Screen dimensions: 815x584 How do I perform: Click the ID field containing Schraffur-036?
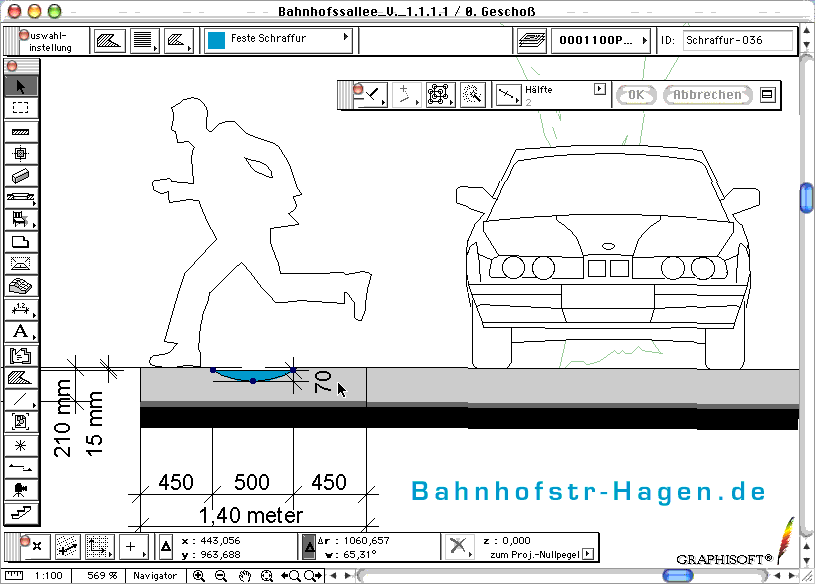click(x=738, y=41)
